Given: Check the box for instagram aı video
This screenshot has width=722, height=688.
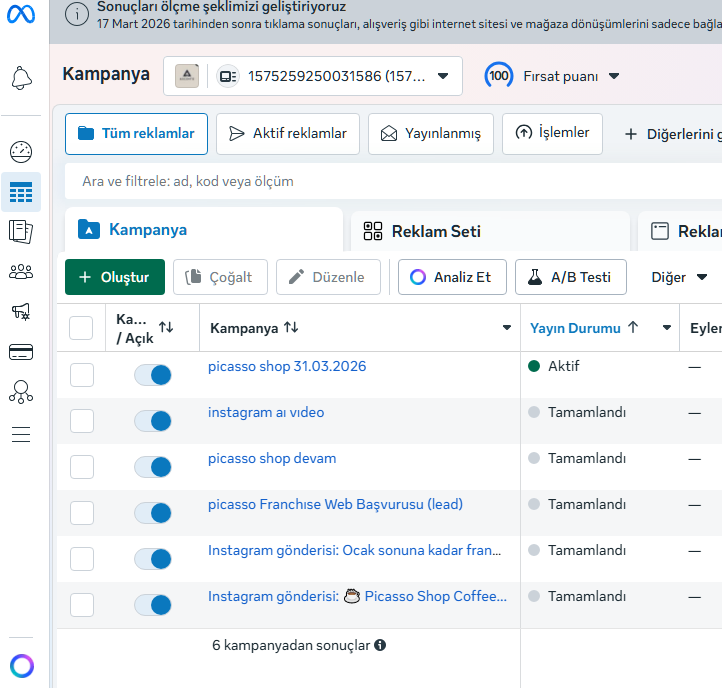Looking at the screenshot, I should (x=81, y=421).
